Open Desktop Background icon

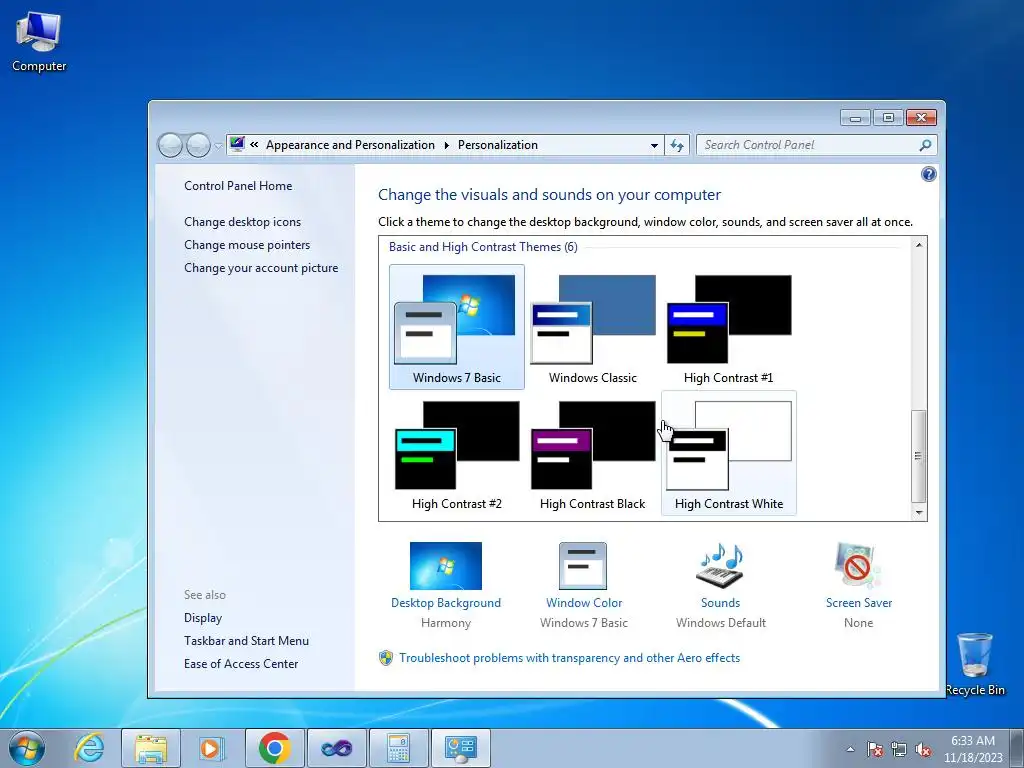pyautogui.click(x=446, y=566)
